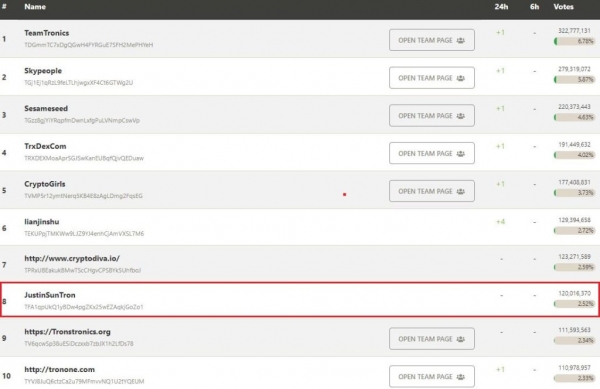Sort by the Name column header
This screenshot has width=600, height=389.
tap(35, 7)
